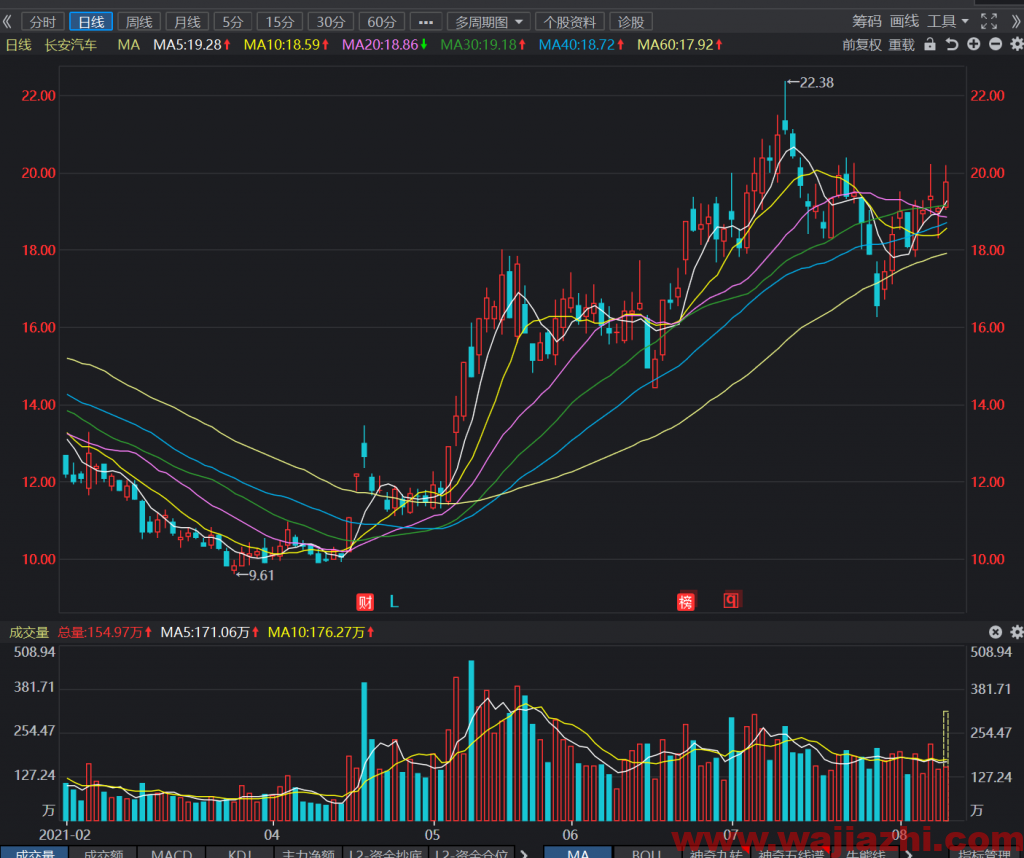The image size is (1024, 858).
Task: Select KDJ indicator tab
Action: coord(240,852)
